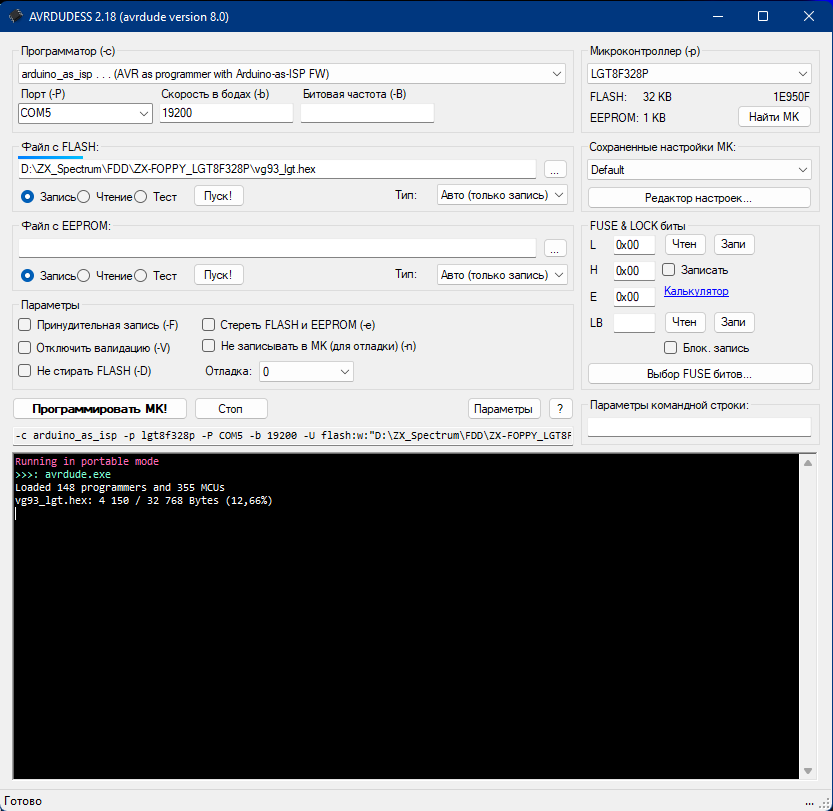833x811 pixels.
Task: Open the Сохраненные настройки МК Default dropdown
Action: point(699,170)
